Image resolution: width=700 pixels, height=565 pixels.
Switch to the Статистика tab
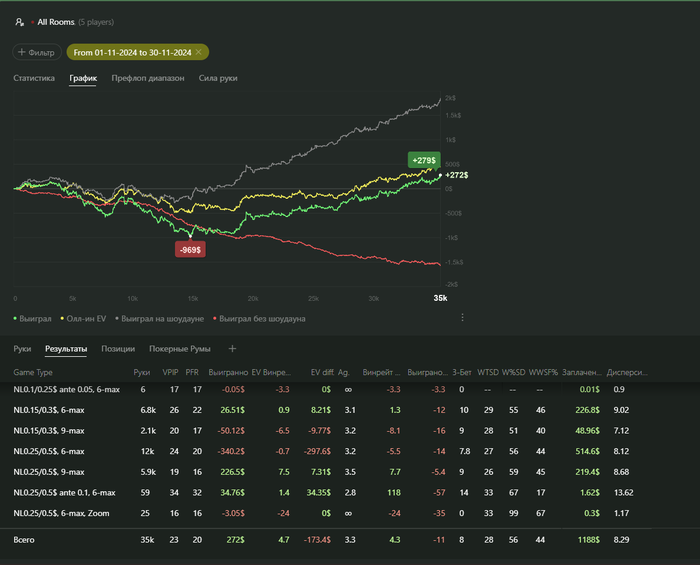click(34, 78)
